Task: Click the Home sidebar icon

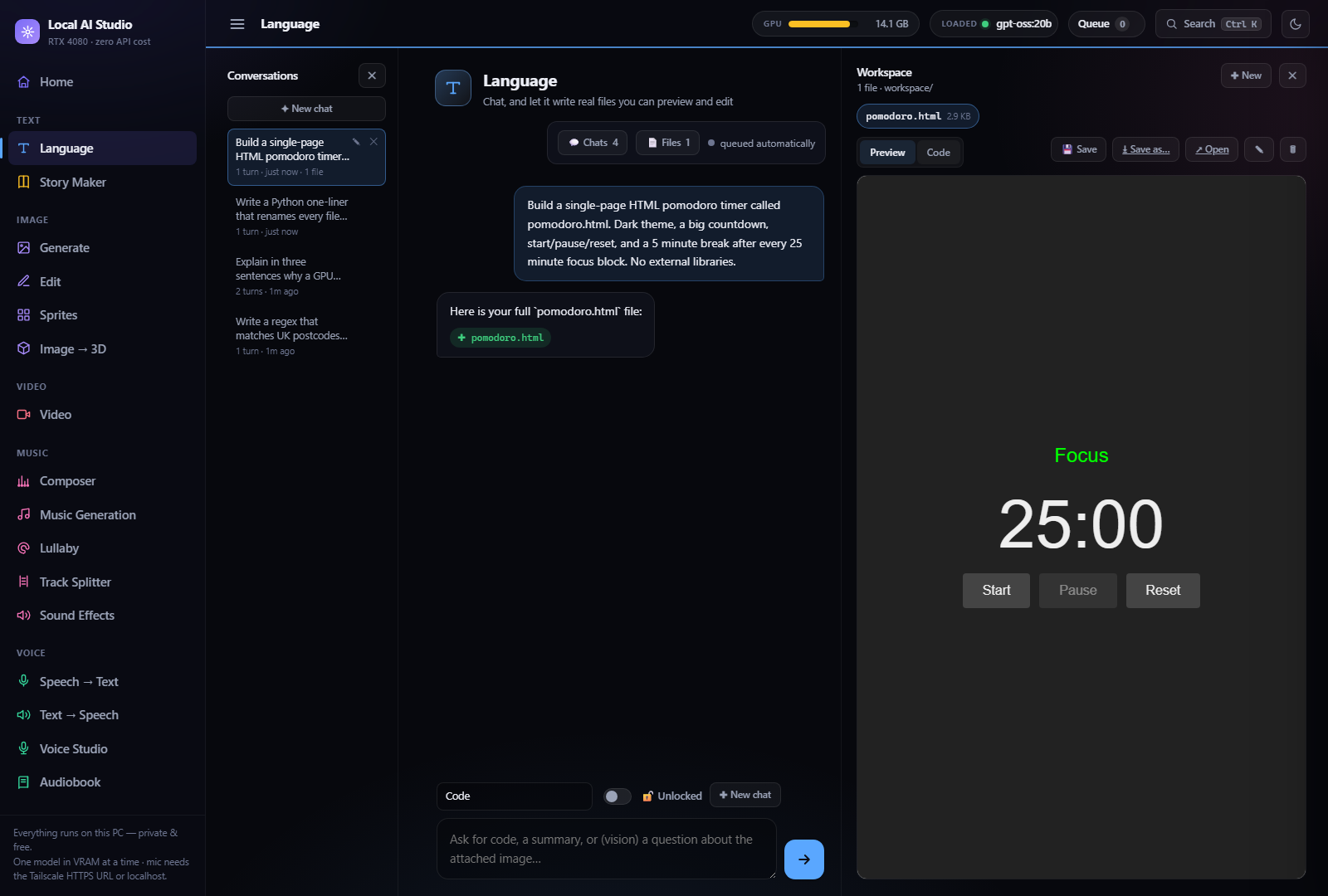Action: [x=24, y=82]
